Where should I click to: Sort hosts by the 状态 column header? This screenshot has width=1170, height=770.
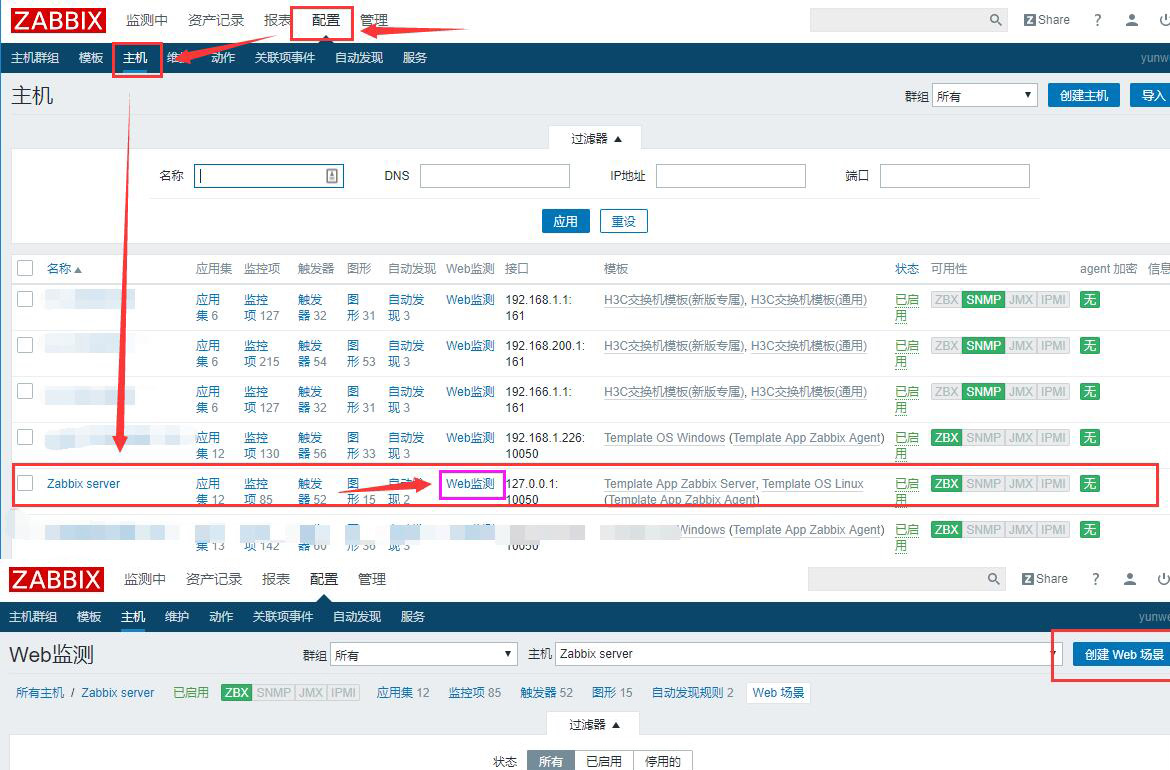(907, 269)
